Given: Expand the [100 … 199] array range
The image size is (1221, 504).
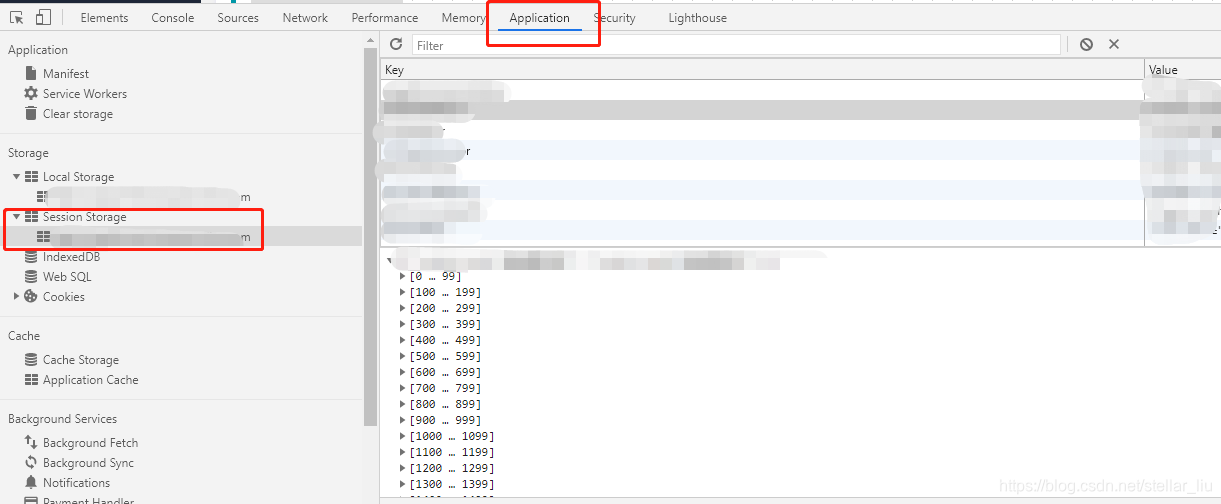Looking at the screenshot, I should [404, 292].
